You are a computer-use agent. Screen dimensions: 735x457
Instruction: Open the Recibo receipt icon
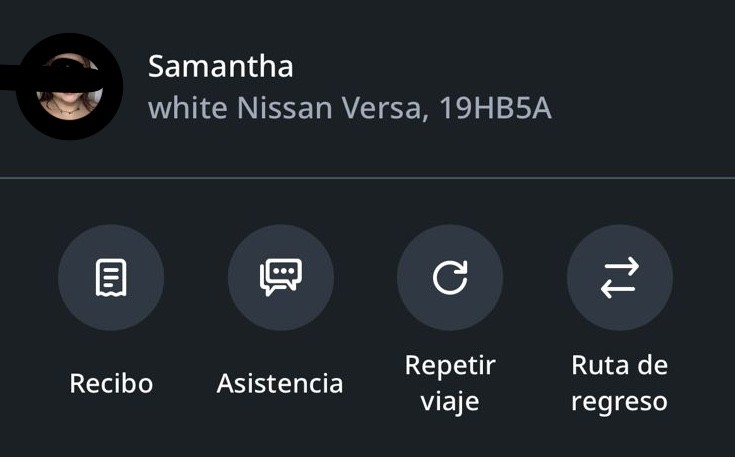(x=111, y=277)
